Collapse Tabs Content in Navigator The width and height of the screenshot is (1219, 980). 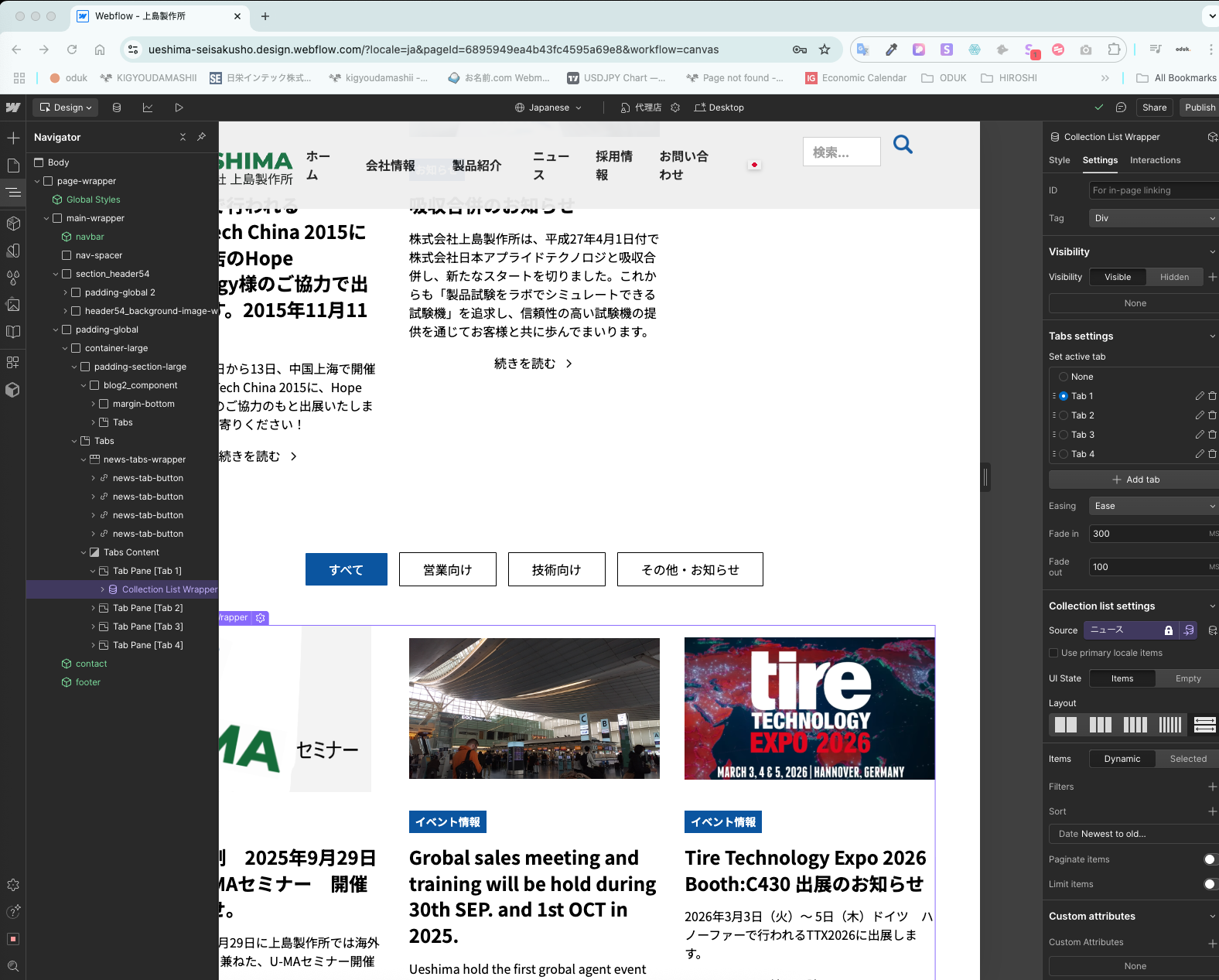[x=84, y=552]
